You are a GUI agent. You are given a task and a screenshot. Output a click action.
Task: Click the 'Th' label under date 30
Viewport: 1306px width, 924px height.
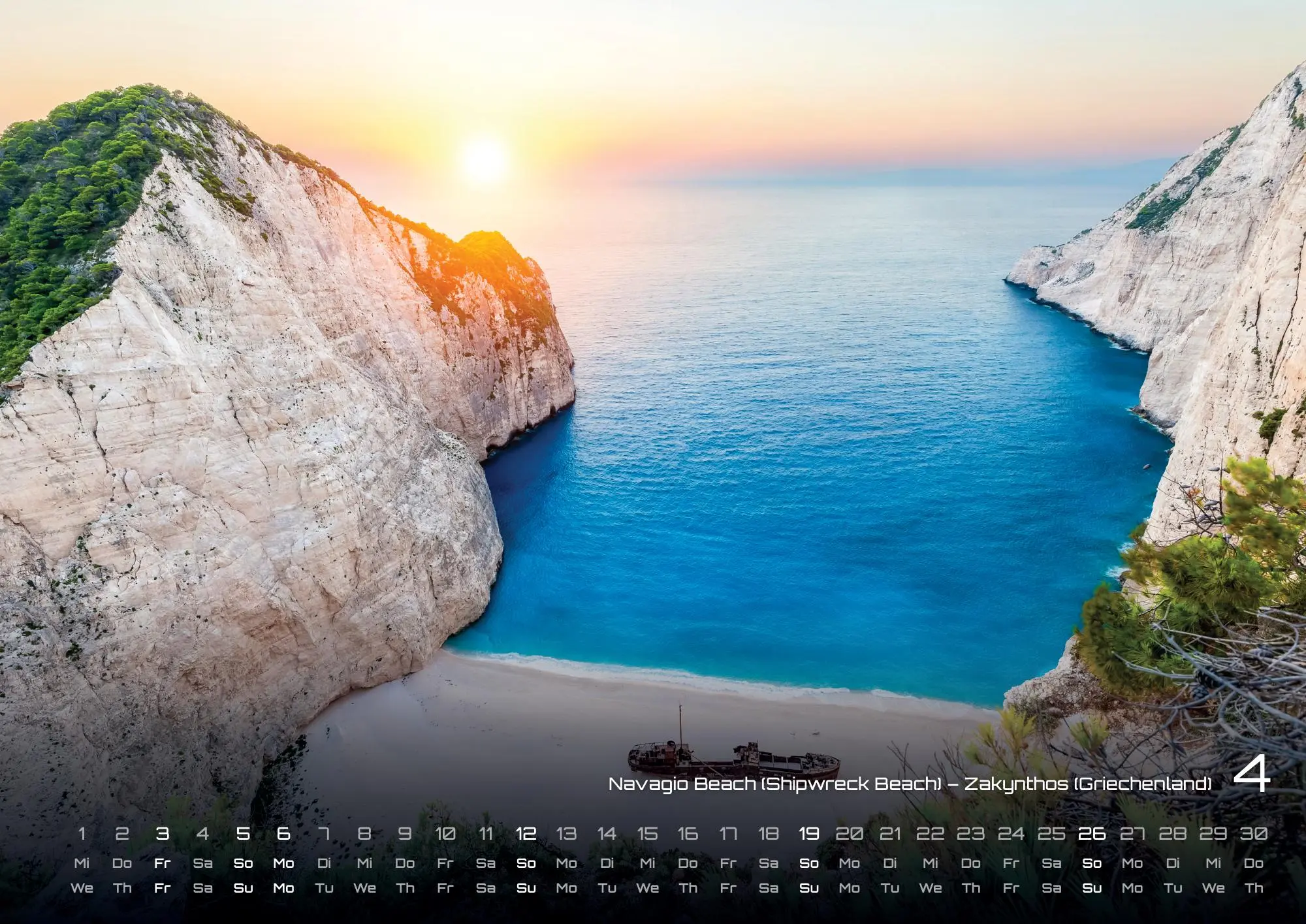click(1253, 888)
